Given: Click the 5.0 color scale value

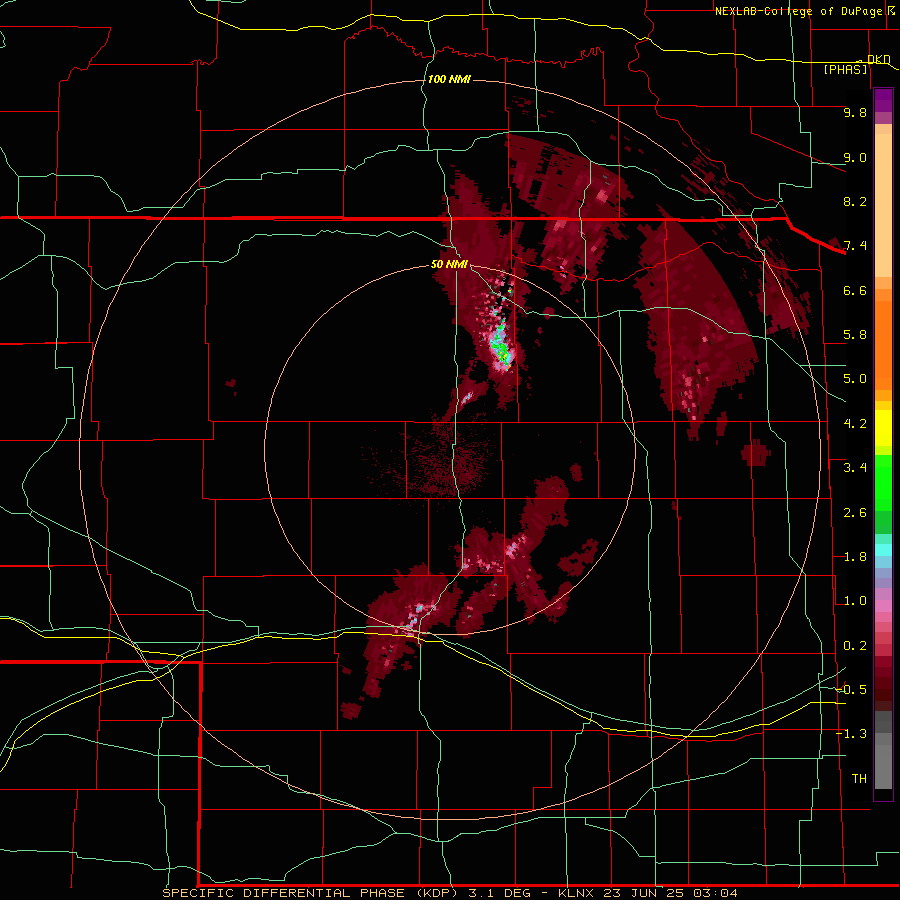Looking at the screenshot, I should pyautogui.click(x=855, y=379).
